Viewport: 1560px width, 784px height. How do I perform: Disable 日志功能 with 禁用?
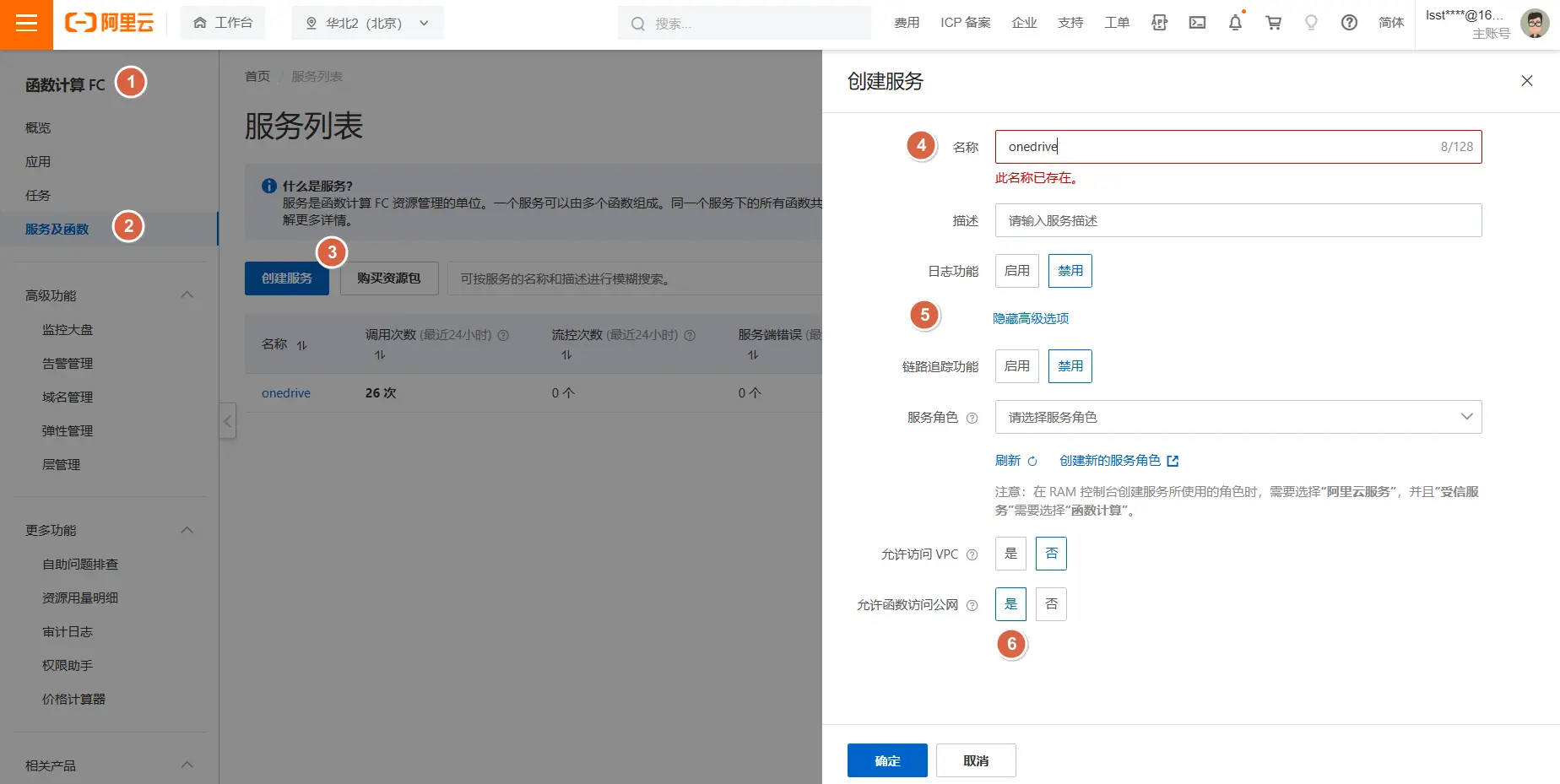1070,271
